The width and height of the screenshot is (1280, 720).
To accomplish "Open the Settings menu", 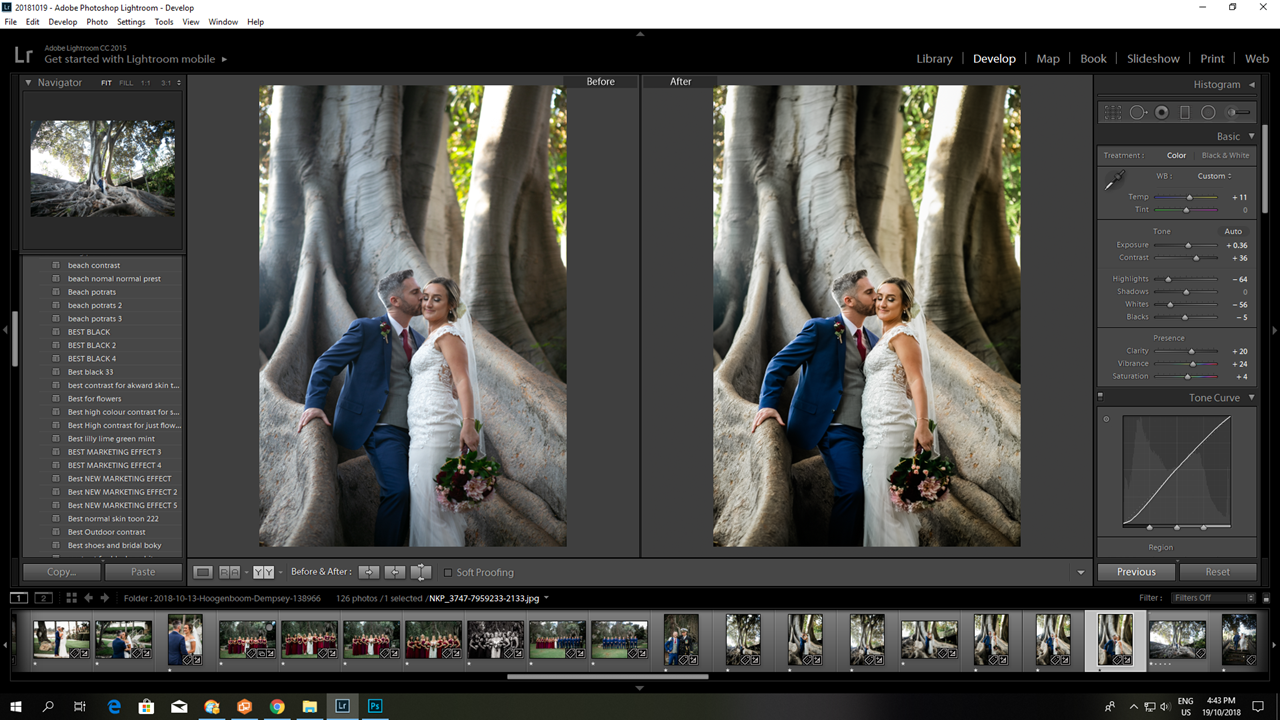I will click(x=131, y=21).
